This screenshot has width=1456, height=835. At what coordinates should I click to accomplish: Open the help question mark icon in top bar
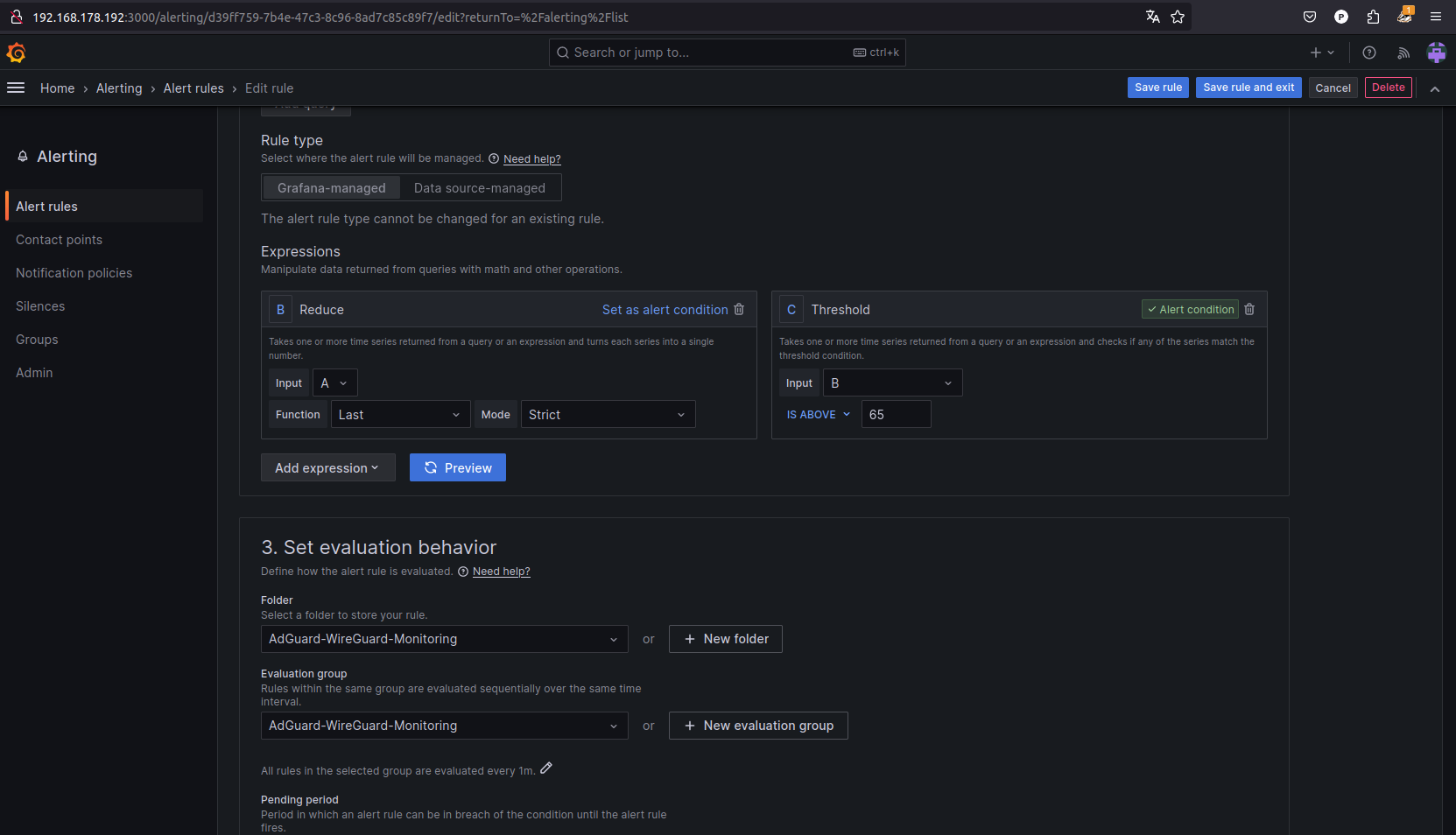click(x=1369, y=53)
